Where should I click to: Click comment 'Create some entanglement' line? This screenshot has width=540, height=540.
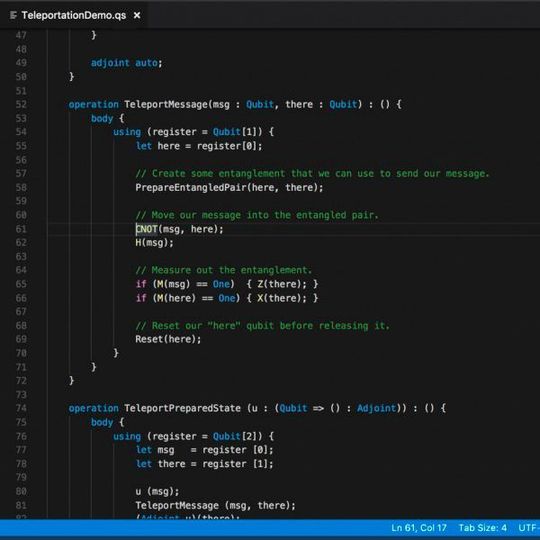[x=312, y=174]
